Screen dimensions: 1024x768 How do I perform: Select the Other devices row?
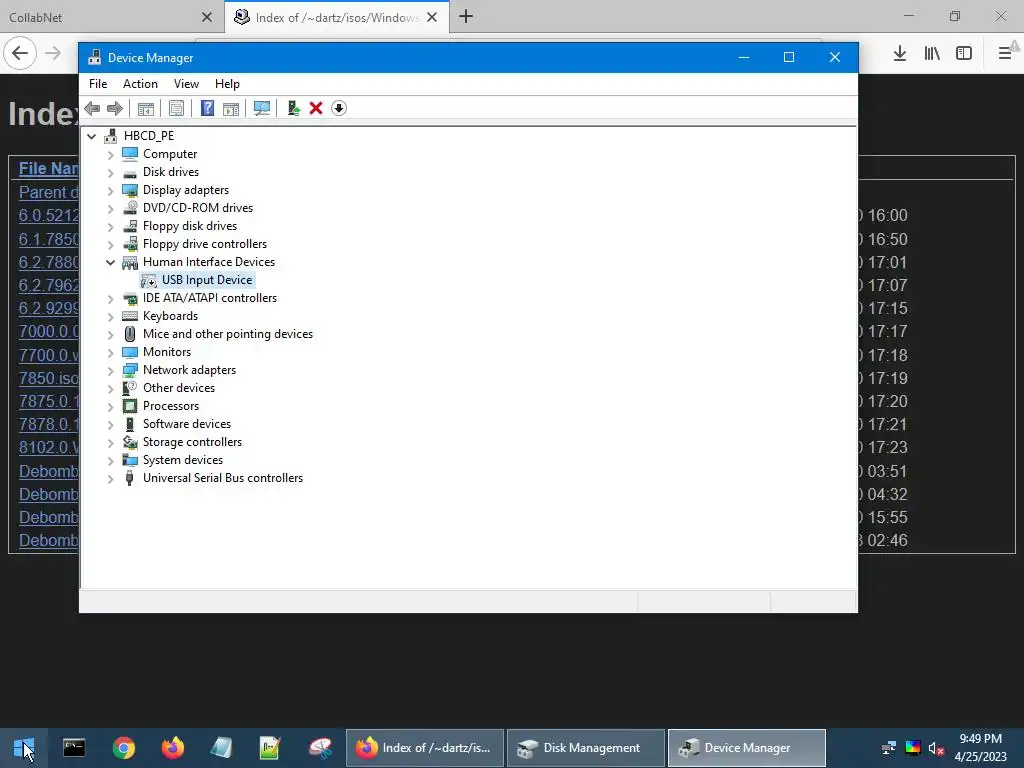point(178,388)
